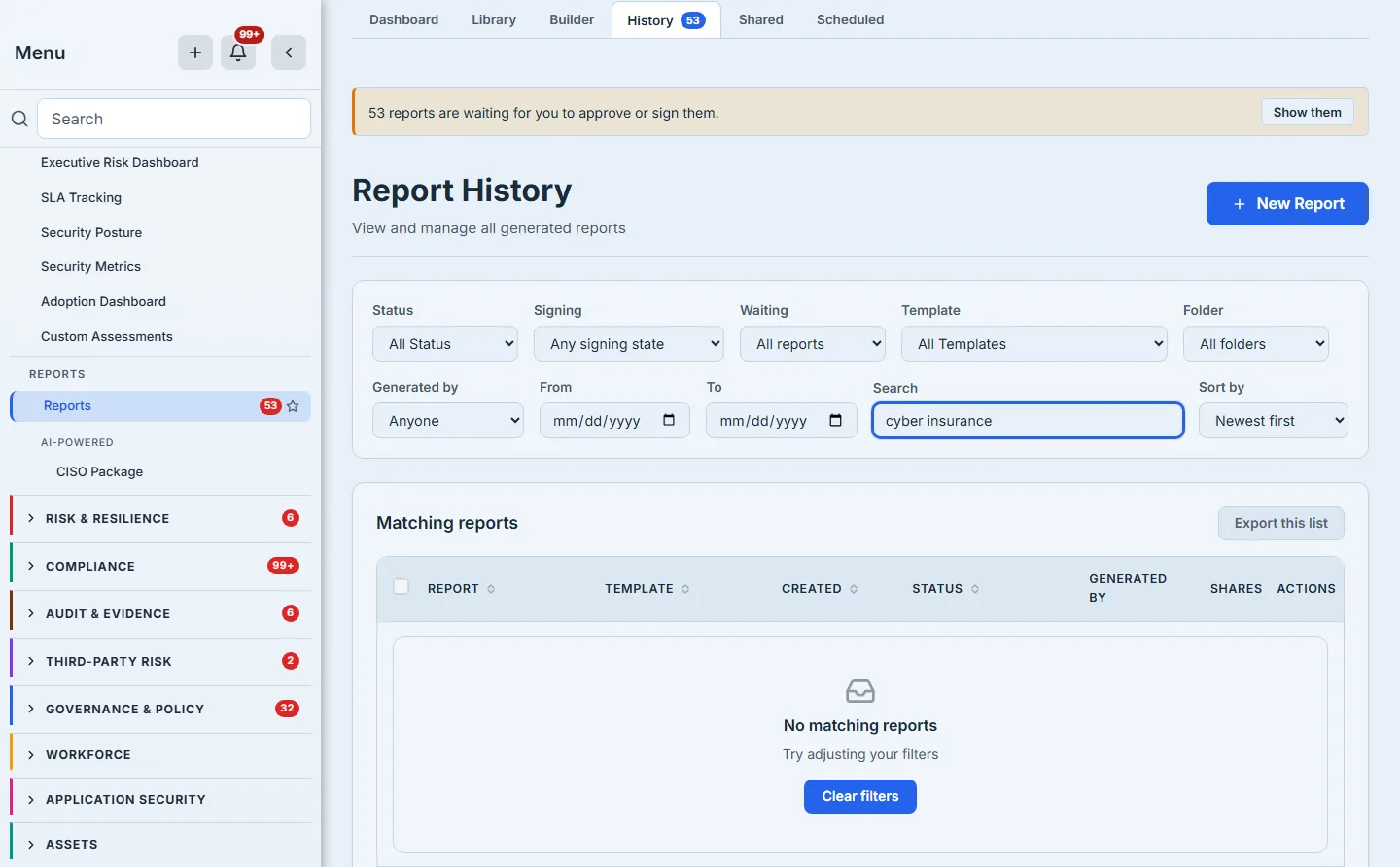Open the Generated by dropdown
Image resolution: width=1400 pixels, height=867 pixels.
tap(448, 421)
